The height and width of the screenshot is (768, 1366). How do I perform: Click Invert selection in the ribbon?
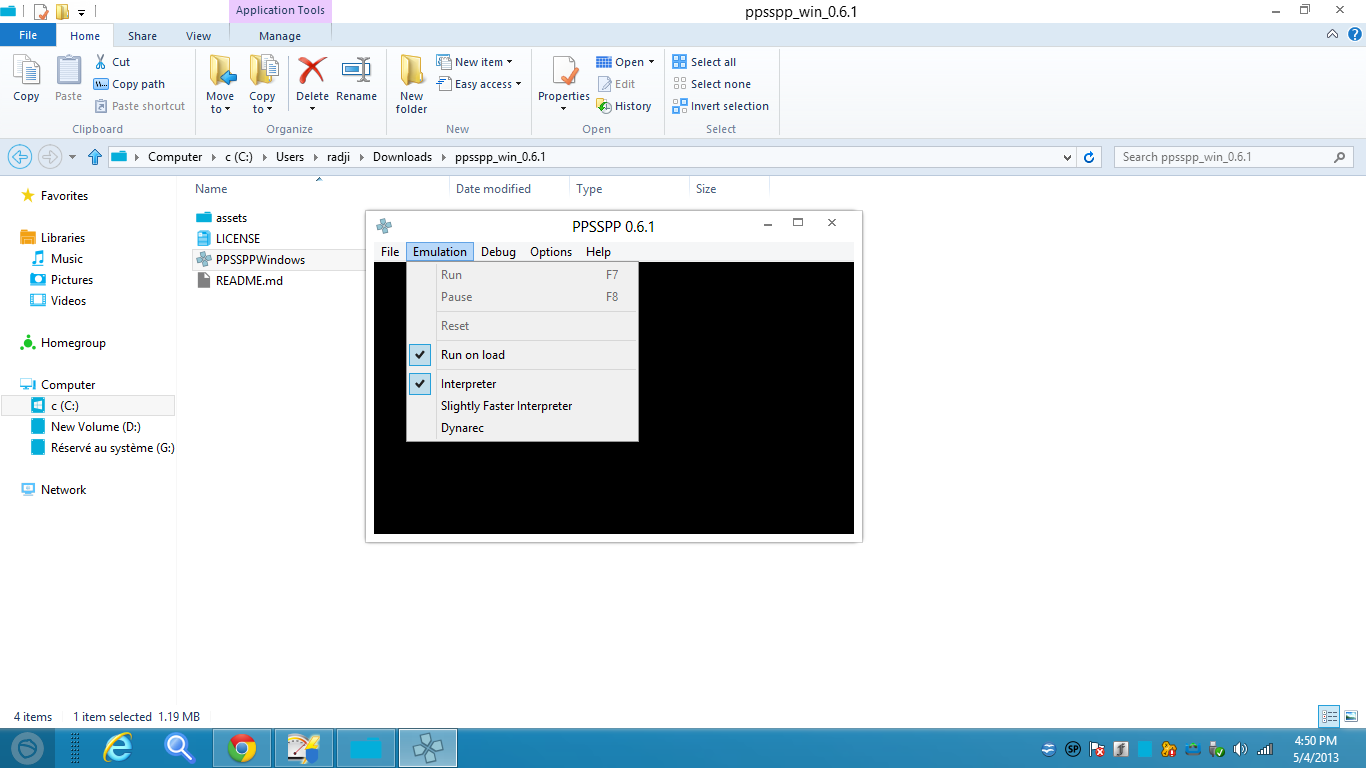[x=729, y=106]
